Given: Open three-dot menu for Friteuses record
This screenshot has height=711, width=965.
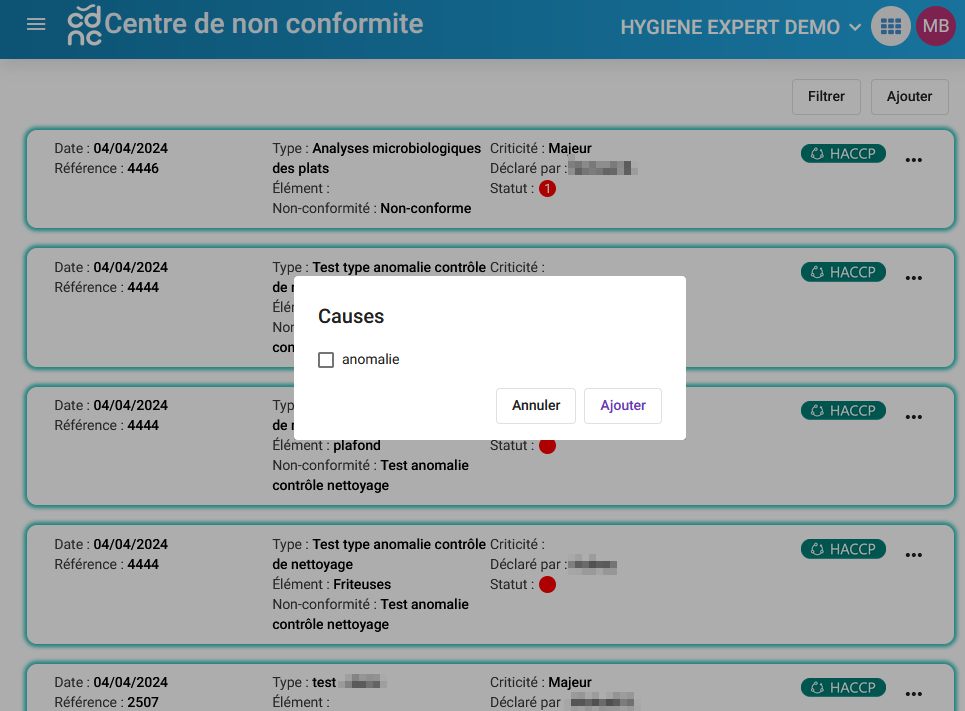Looking at the screenshot, I should tap(913, 555).
